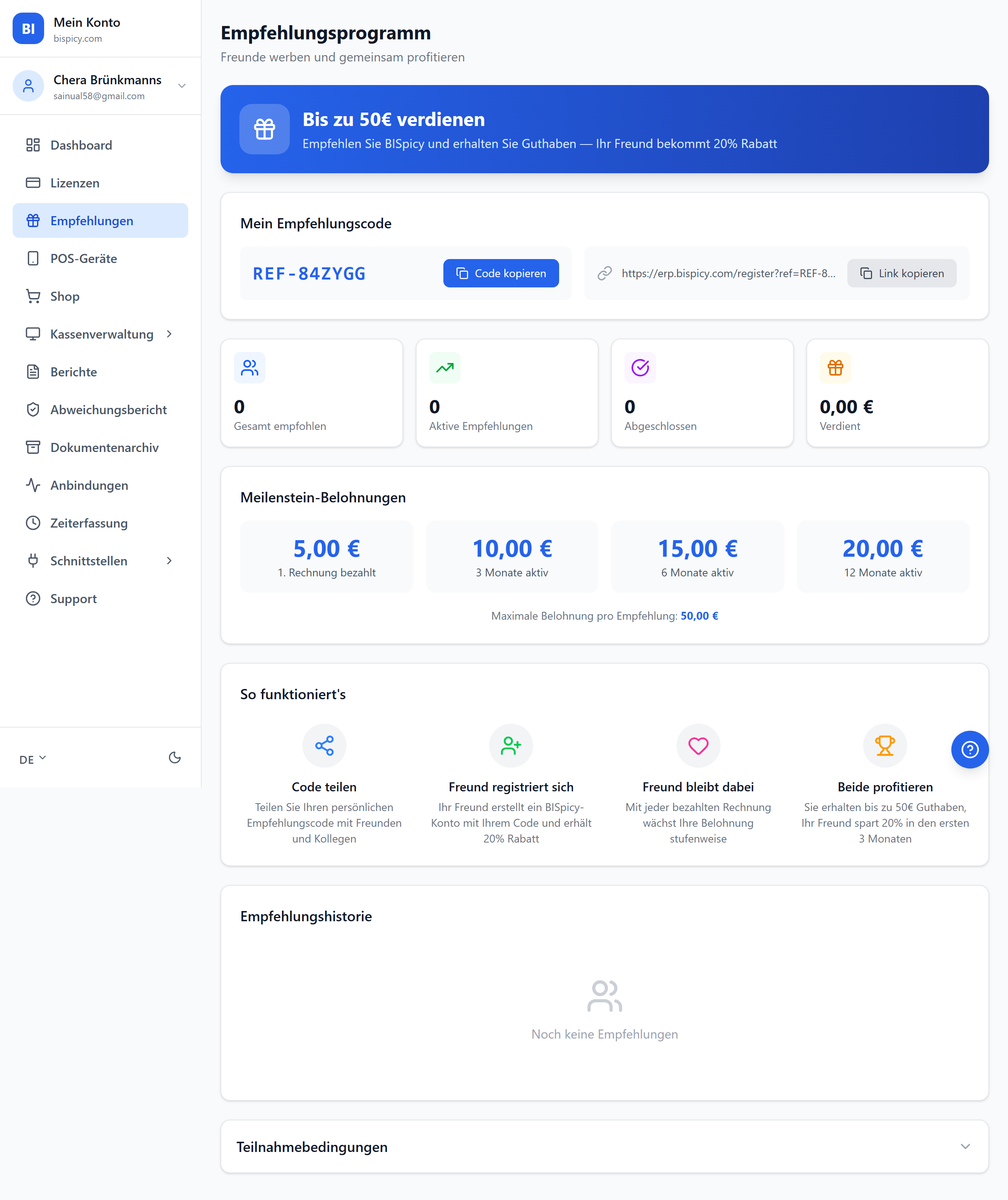Click the trending arrow icon above Aktive Empfehlungen

coord(445,367)
